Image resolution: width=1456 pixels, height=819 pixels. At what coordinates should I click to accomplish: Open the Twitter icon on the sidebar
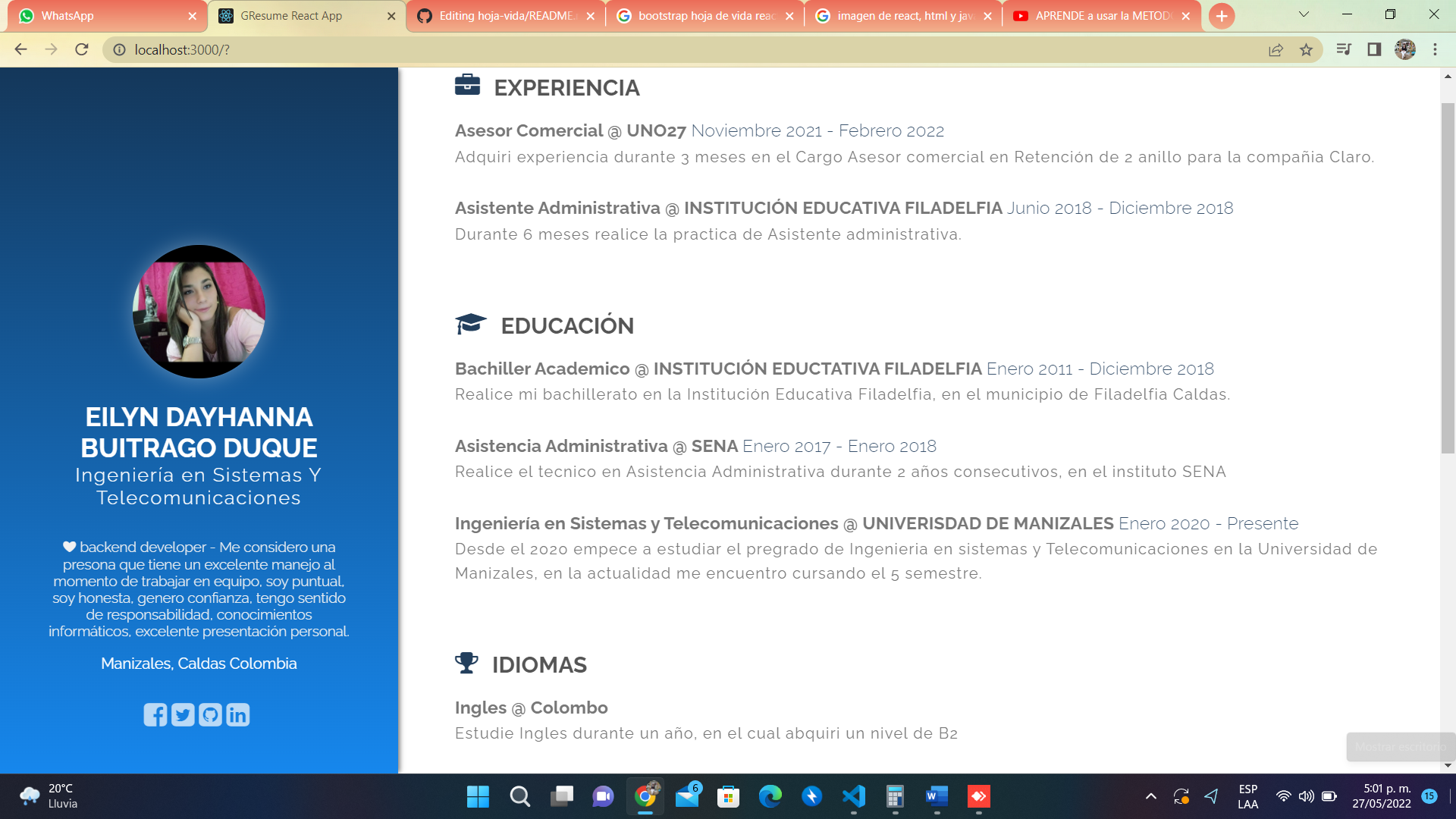[x=182, y=714]
